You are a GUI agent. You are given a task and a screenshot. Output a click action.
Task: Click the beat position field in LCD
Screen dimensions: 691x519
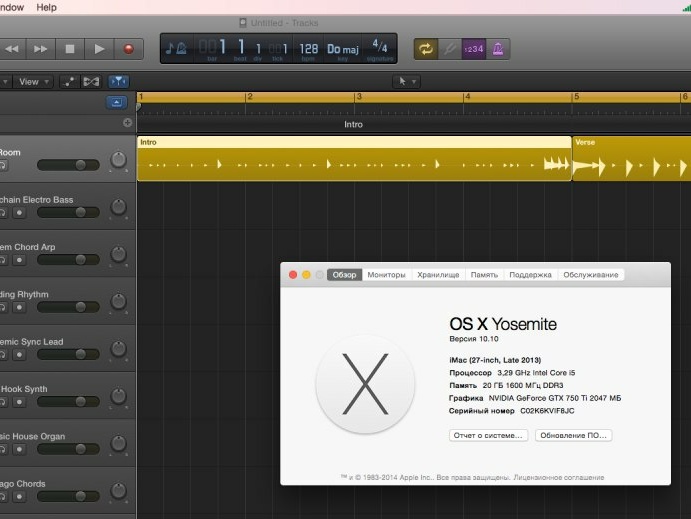pyautogui.click(x=240, y=48)
